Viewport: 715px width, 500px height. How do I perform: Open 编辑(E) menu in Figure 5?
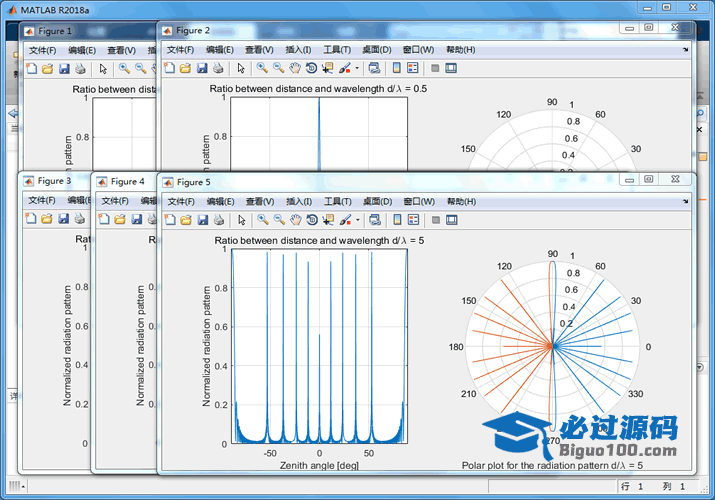tap(220, 201)
